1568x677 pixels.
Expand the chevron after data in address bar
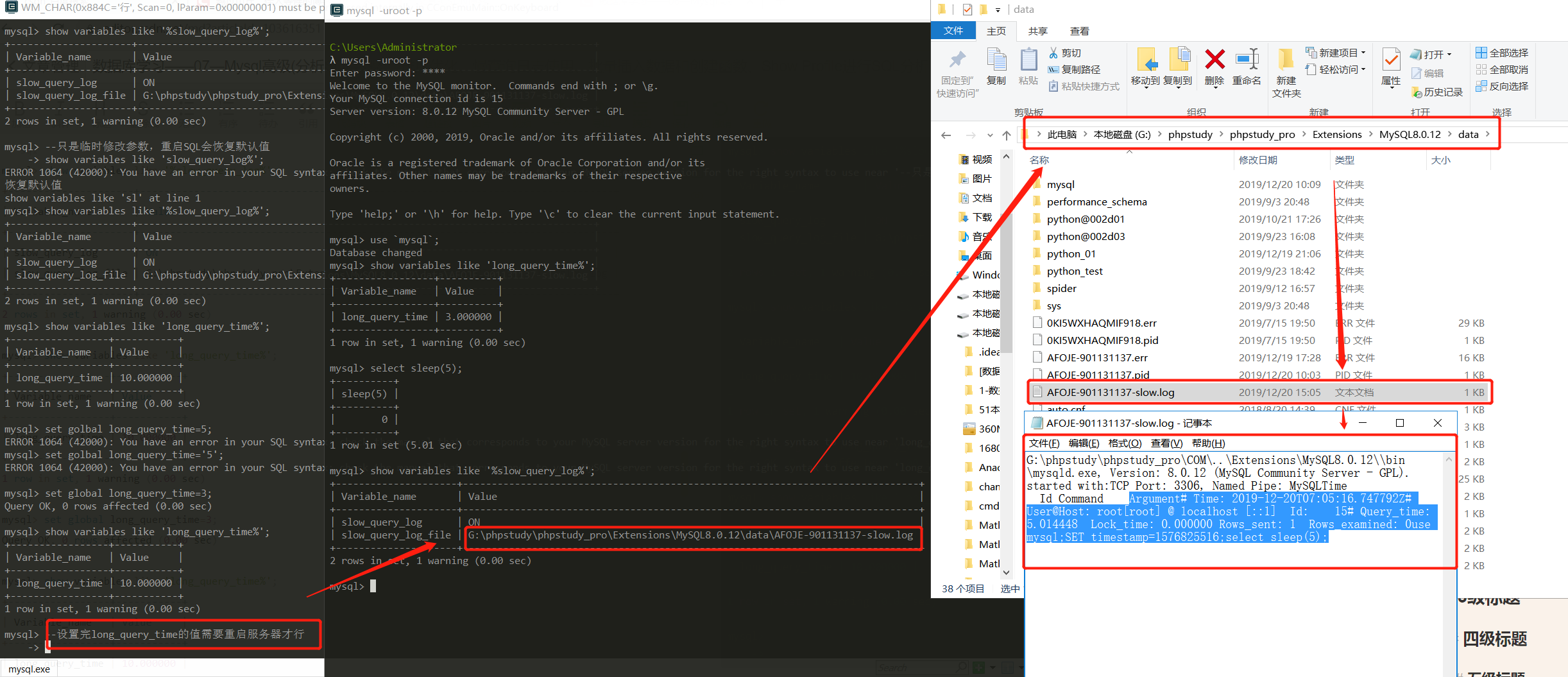tap(1487, 134)
